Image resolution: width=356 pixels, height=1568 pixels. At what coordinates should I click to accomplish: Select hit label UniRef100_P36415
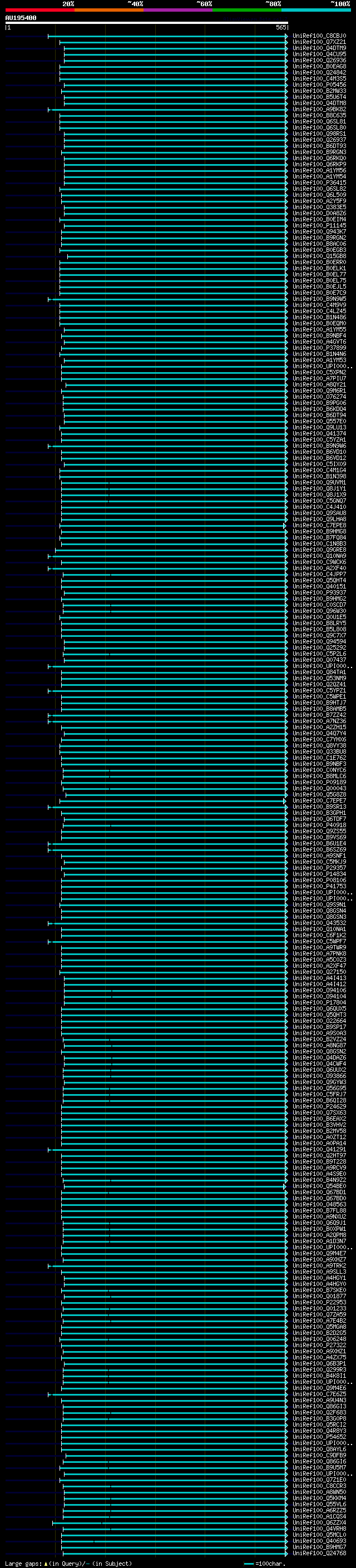[x=319, y=182]
